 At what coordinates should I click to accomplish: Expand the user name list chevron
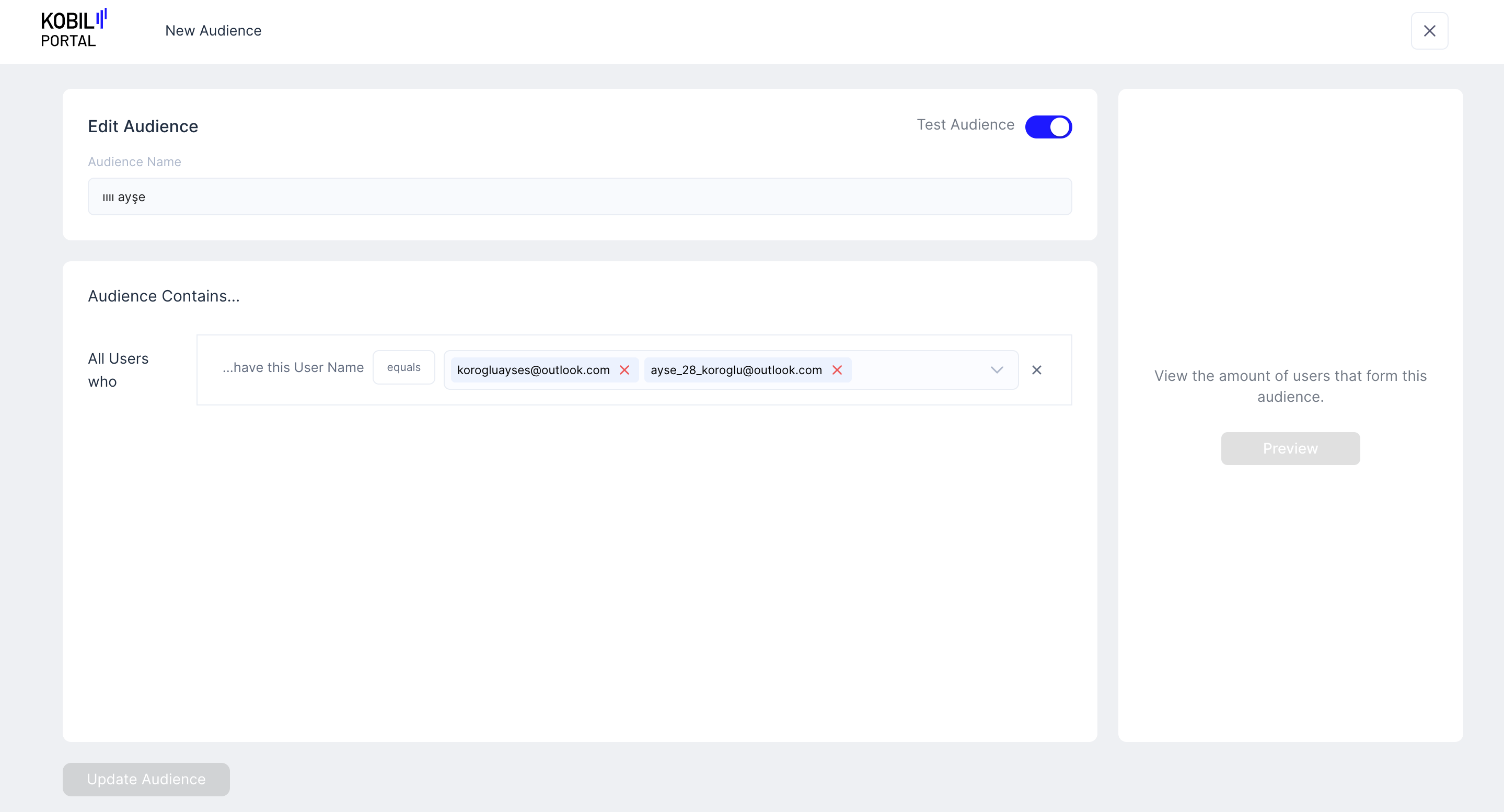[x=997, y=370]
